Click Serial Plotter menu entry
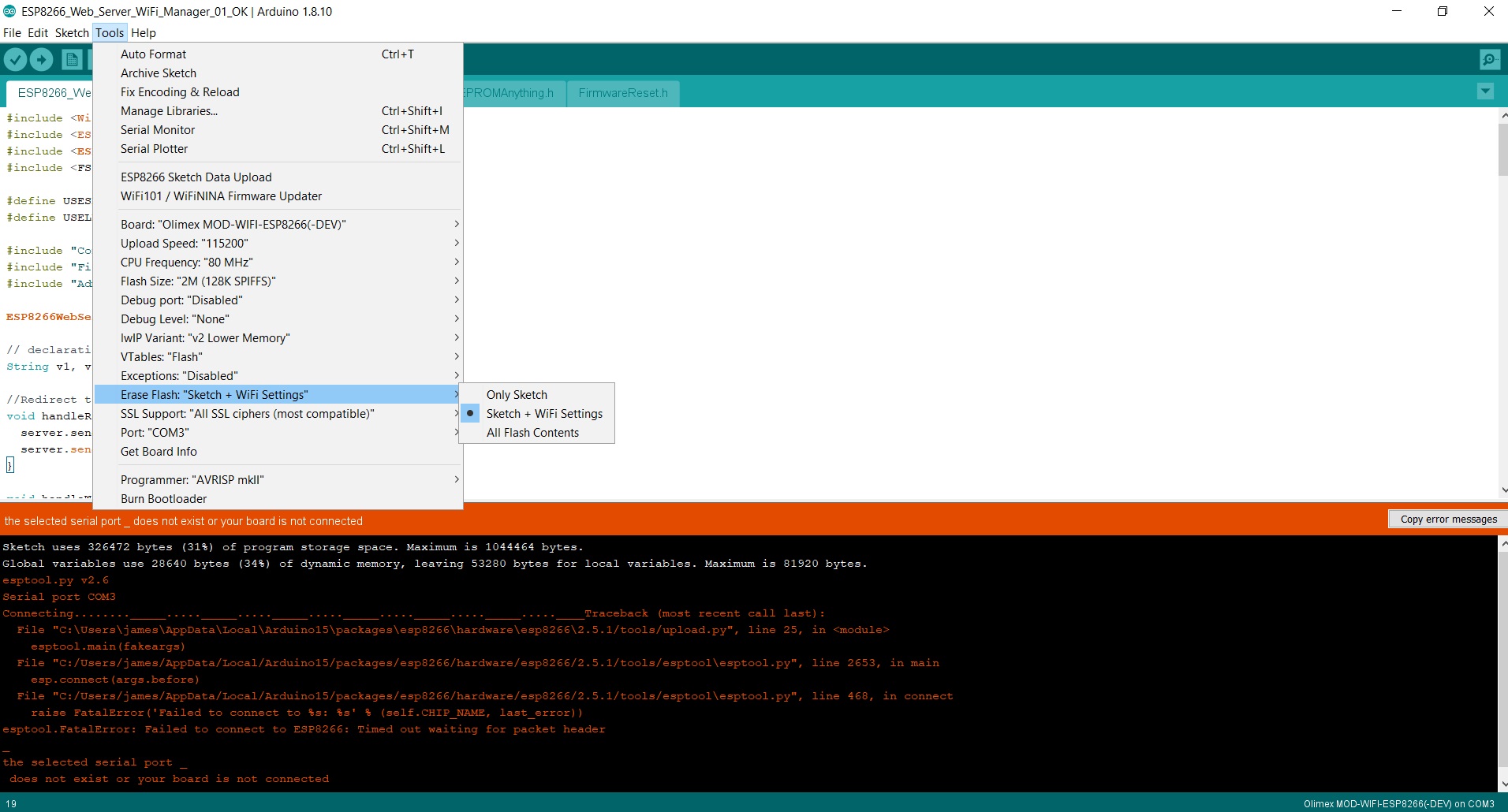Screen dimensions: 1508x812 [155, 149]
